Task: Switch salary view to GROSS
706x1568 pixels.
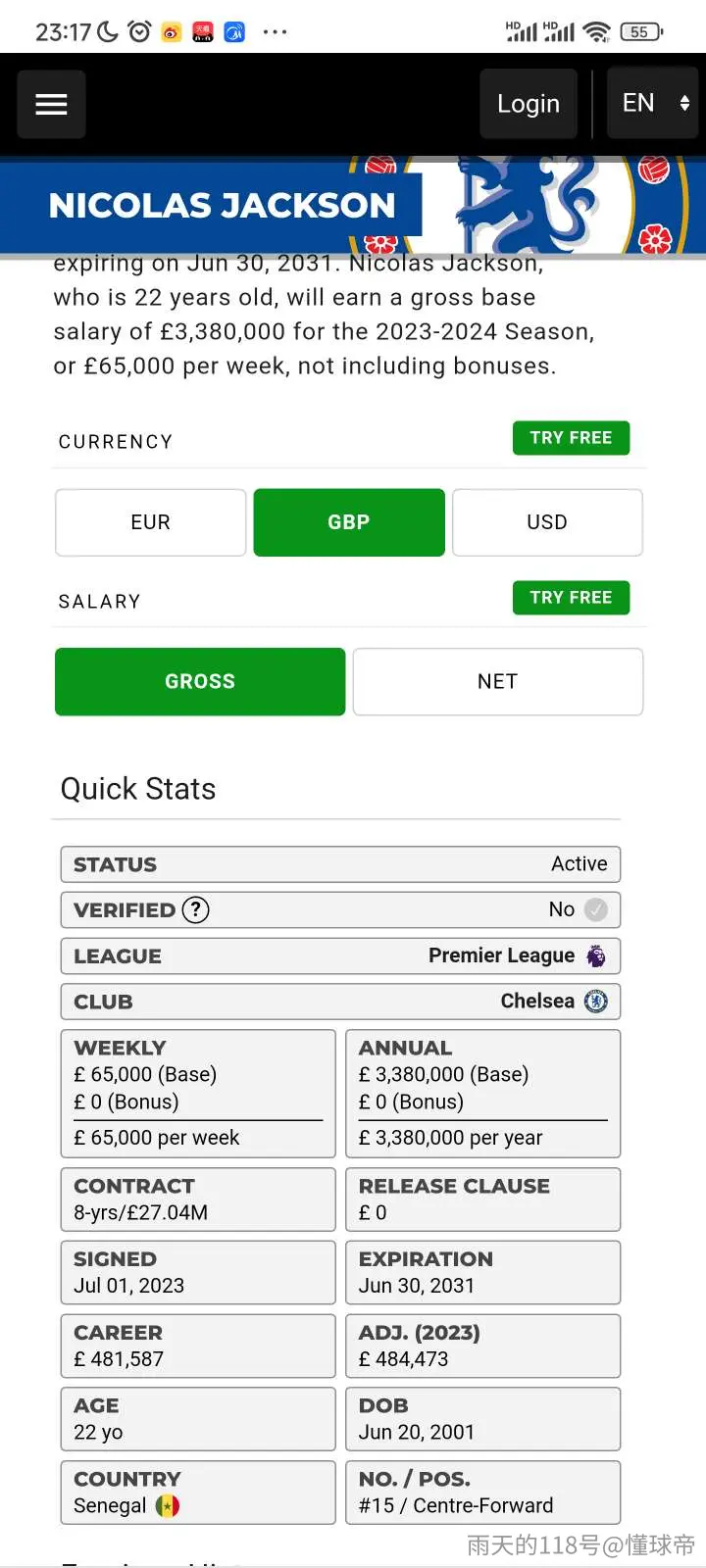Action: point(200,681)
